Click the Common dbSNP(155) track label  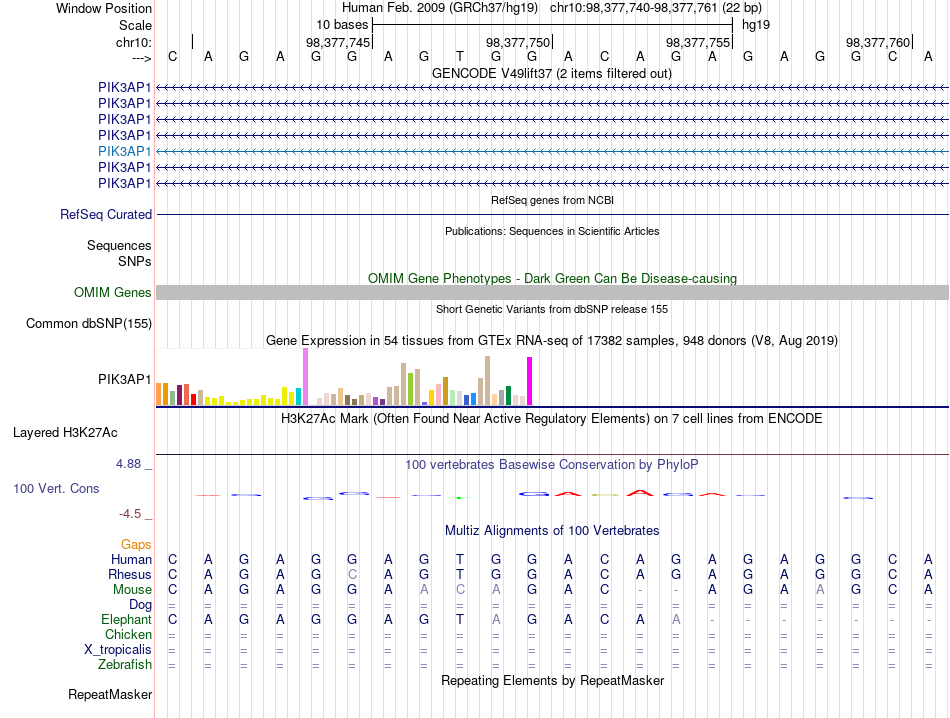point(89,324)
